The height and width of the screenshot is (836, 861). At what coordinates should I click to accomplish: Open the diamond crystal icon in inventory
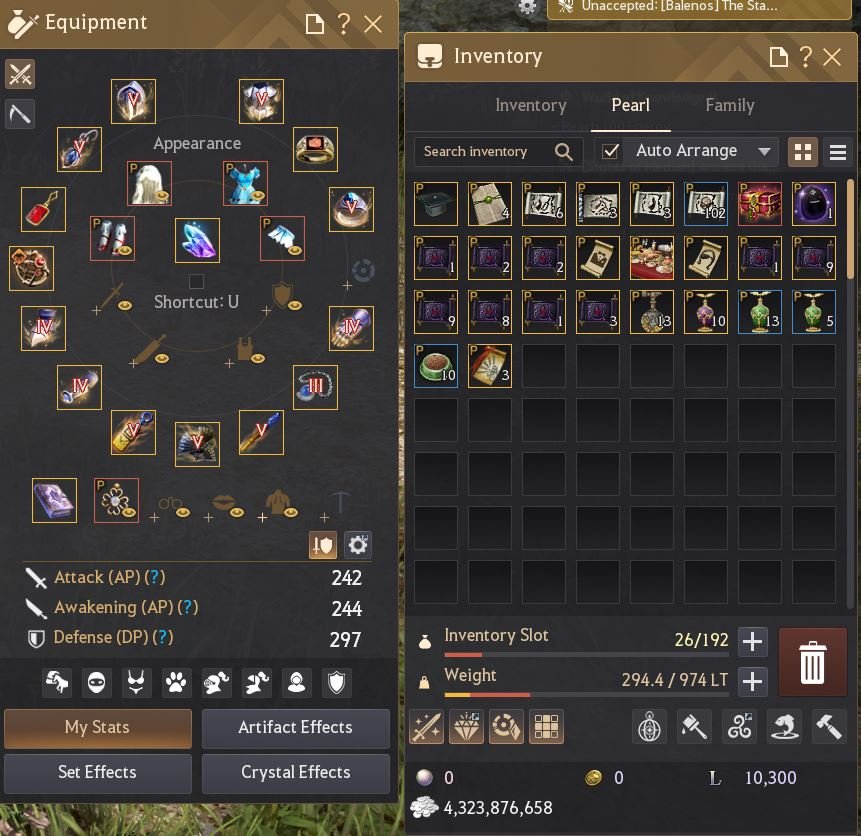point(466,727)
